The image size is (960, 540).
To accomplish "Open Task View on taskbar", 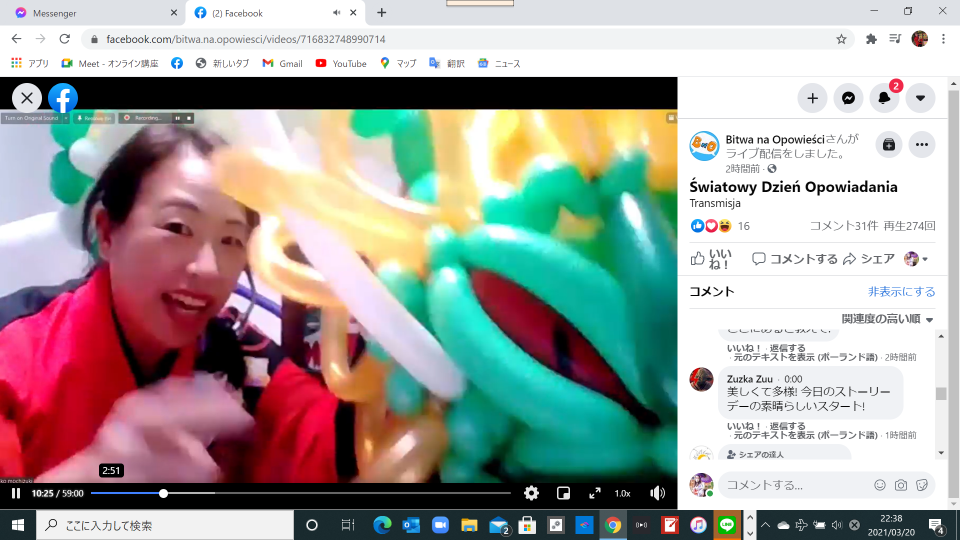I will (x=348, y=525).
